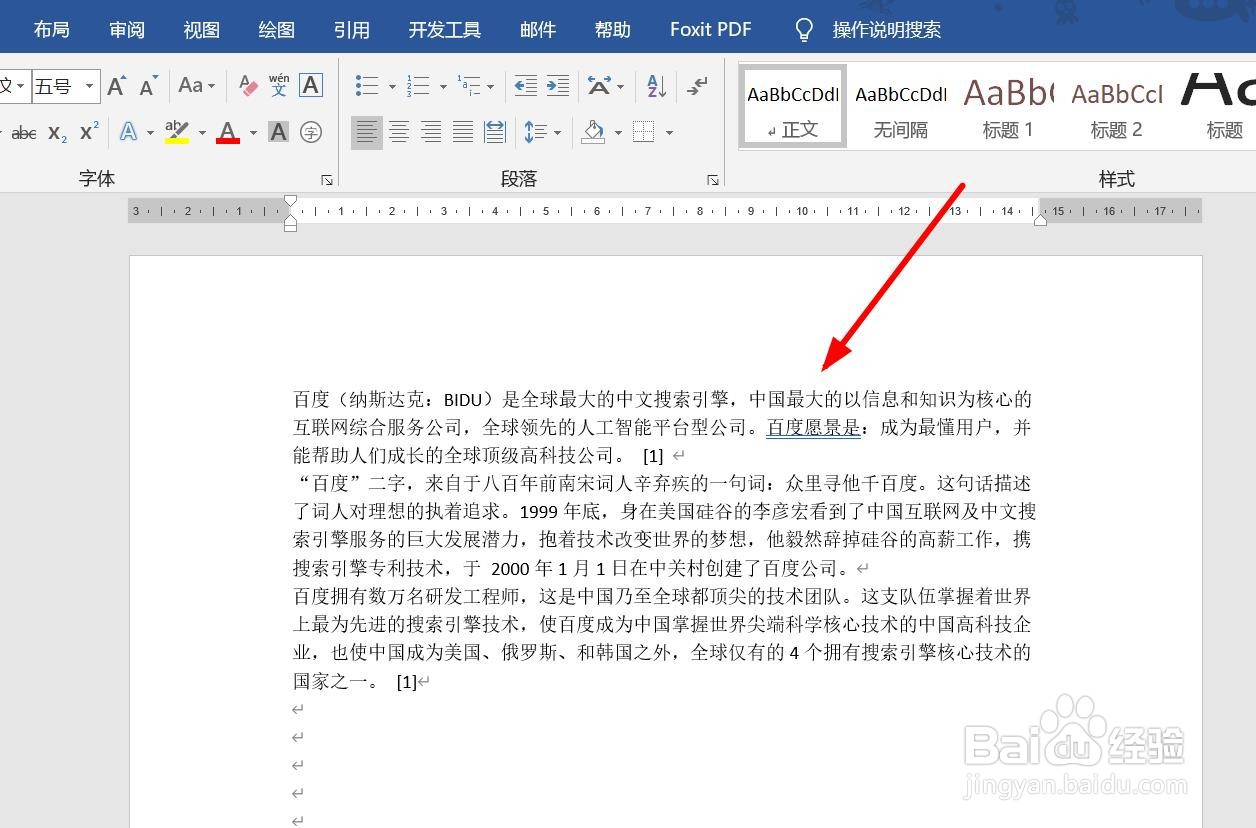The height and width of the screenshot is (828, 1256).
Task: Open Asian layout (Chinese typography) icon
Action: pyautogui.click(x=599, y=86)
